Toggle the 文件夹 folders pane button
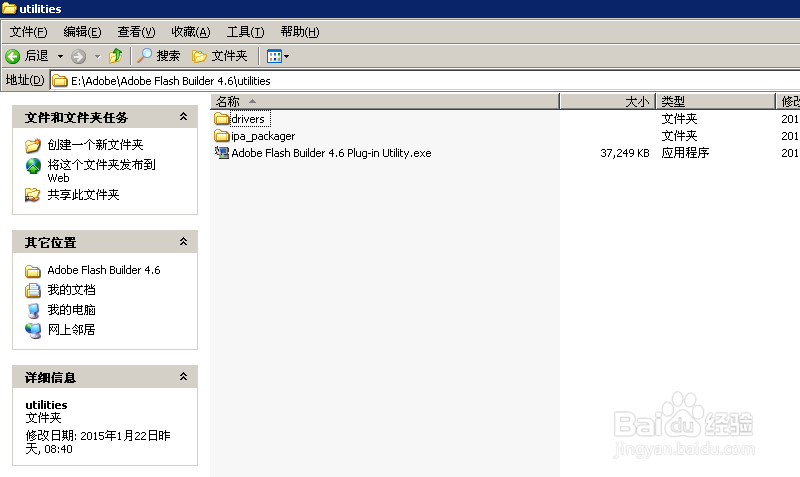 click(x=219, y=56)
